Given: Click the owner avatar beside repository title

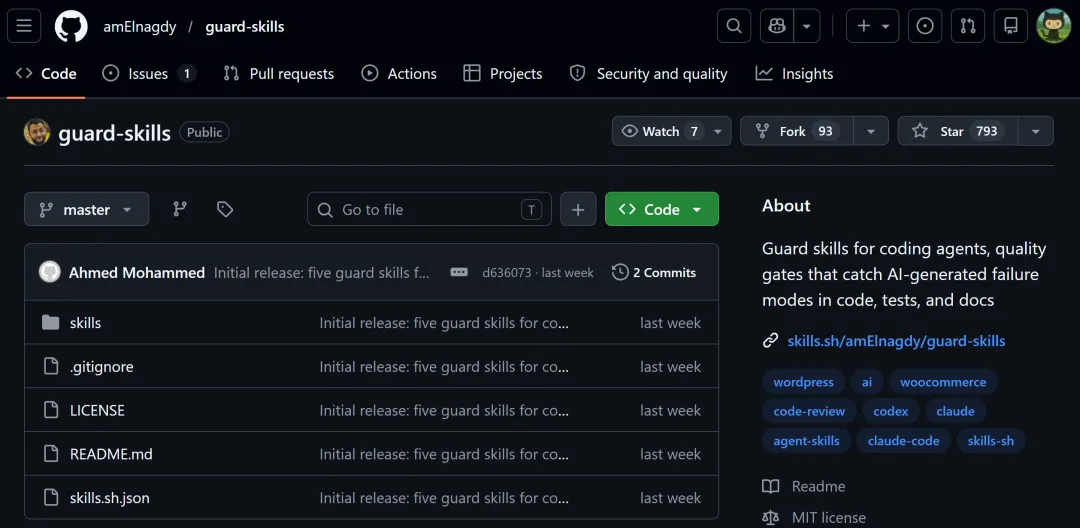Looking at the screenshot, I should coord(37,132).
